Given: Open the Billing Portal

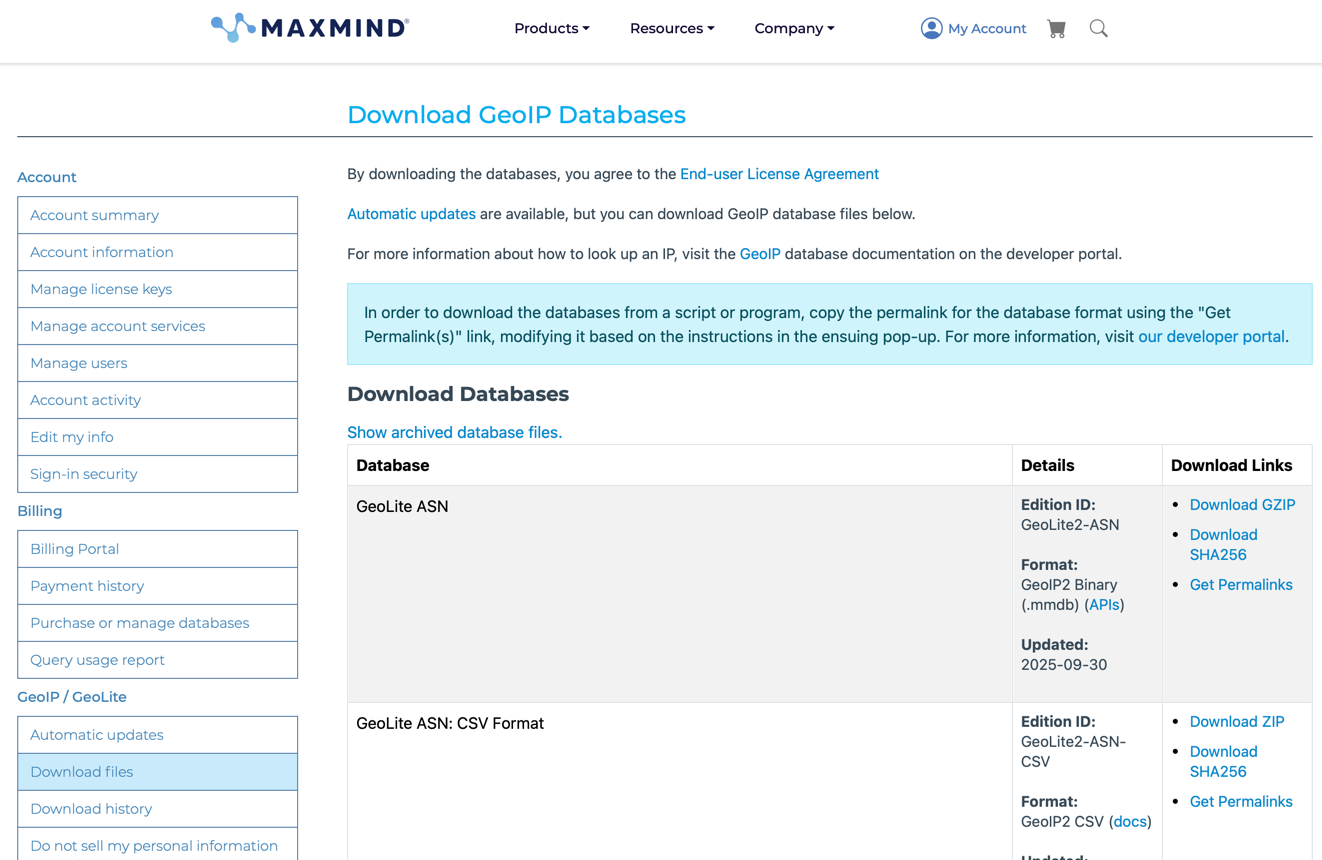Looking at the screenshot, I should (x=157, y=549).
